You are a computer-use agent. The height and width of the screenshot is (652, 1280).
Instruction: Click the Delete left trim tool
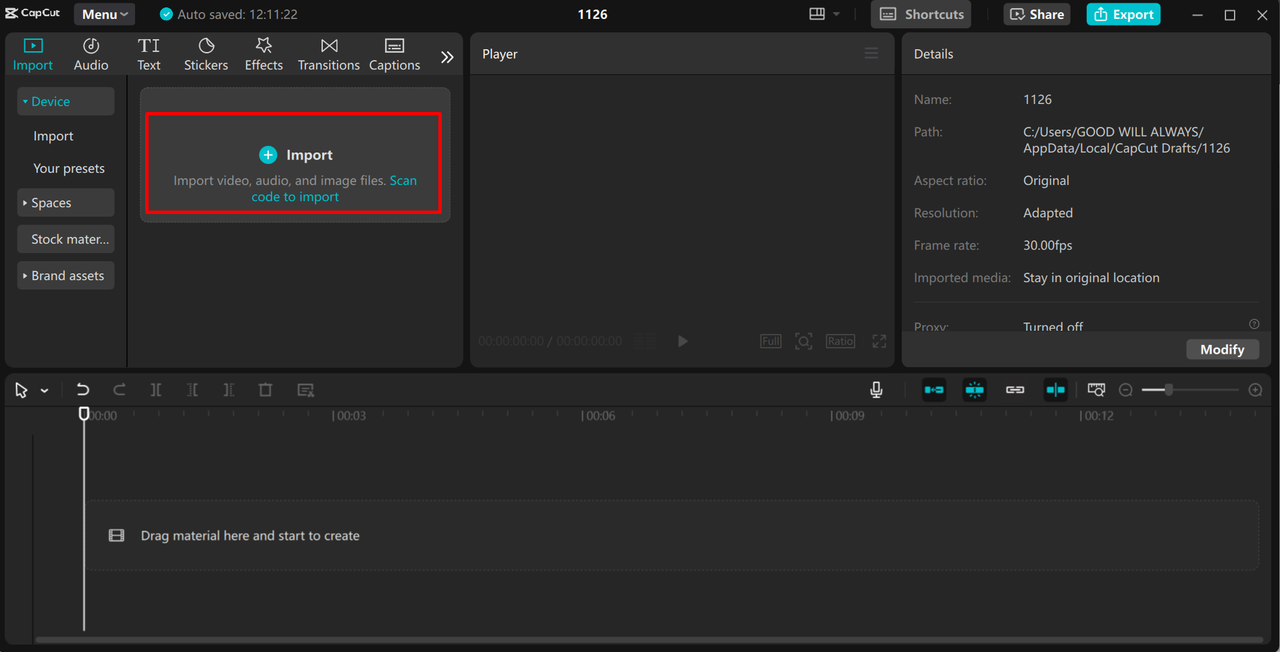coord(192,390)
